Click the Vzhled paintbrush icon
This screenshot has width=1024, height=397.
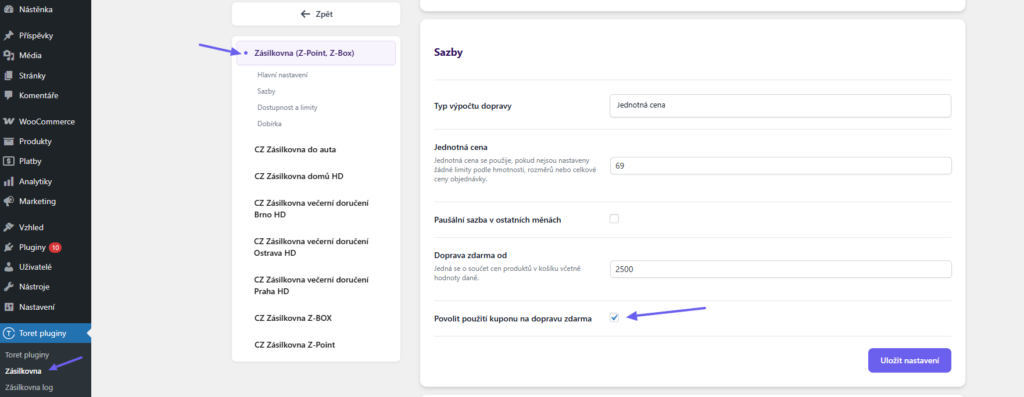[9, 227]
